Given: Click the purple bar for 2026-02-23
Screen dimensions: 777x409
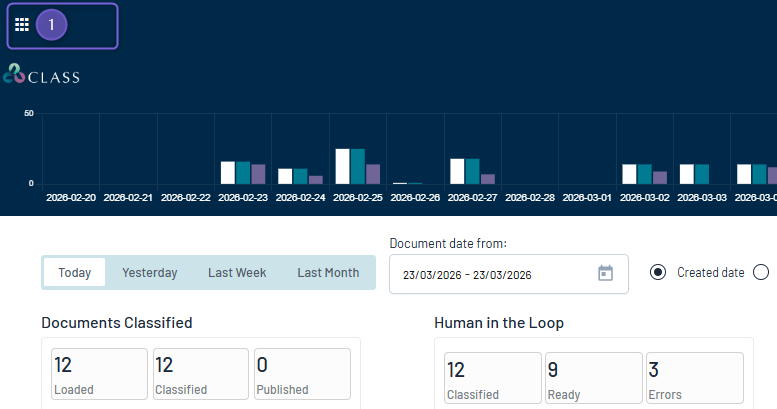Looking at the screenshot, I should tap(258, 174).
